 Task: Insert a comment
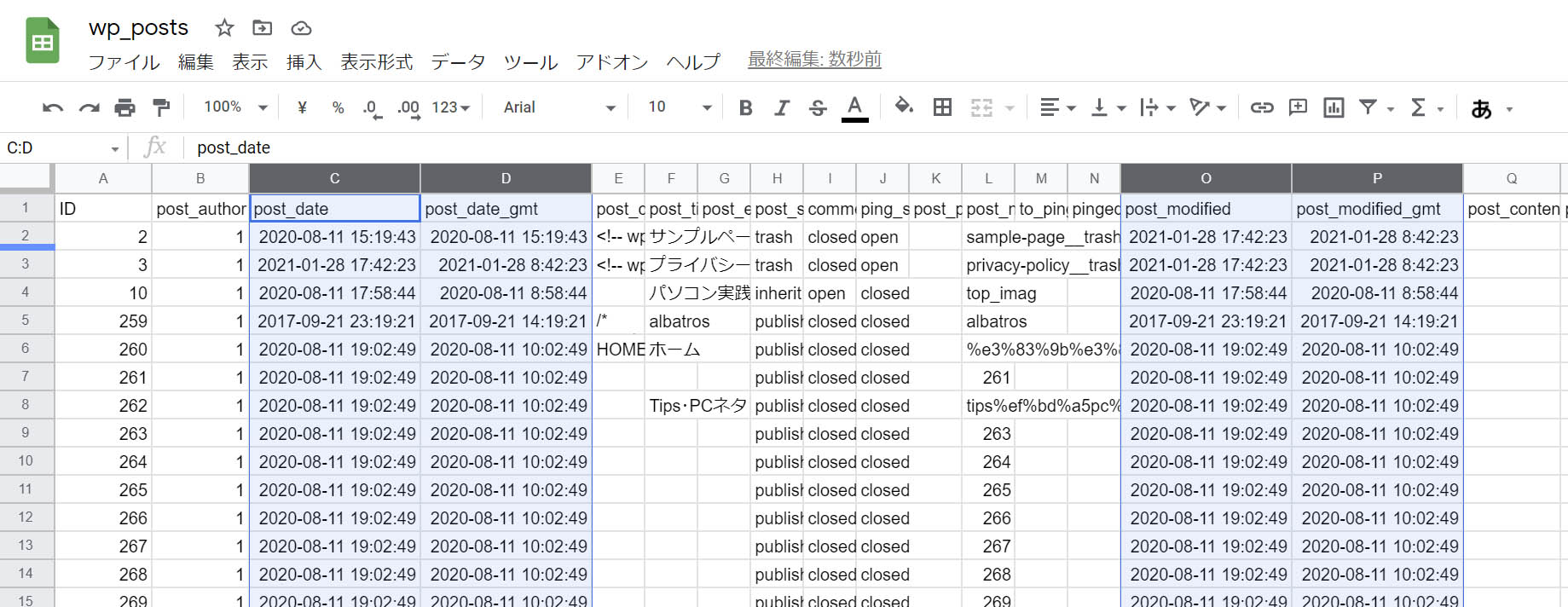[x=1298, y=107]
